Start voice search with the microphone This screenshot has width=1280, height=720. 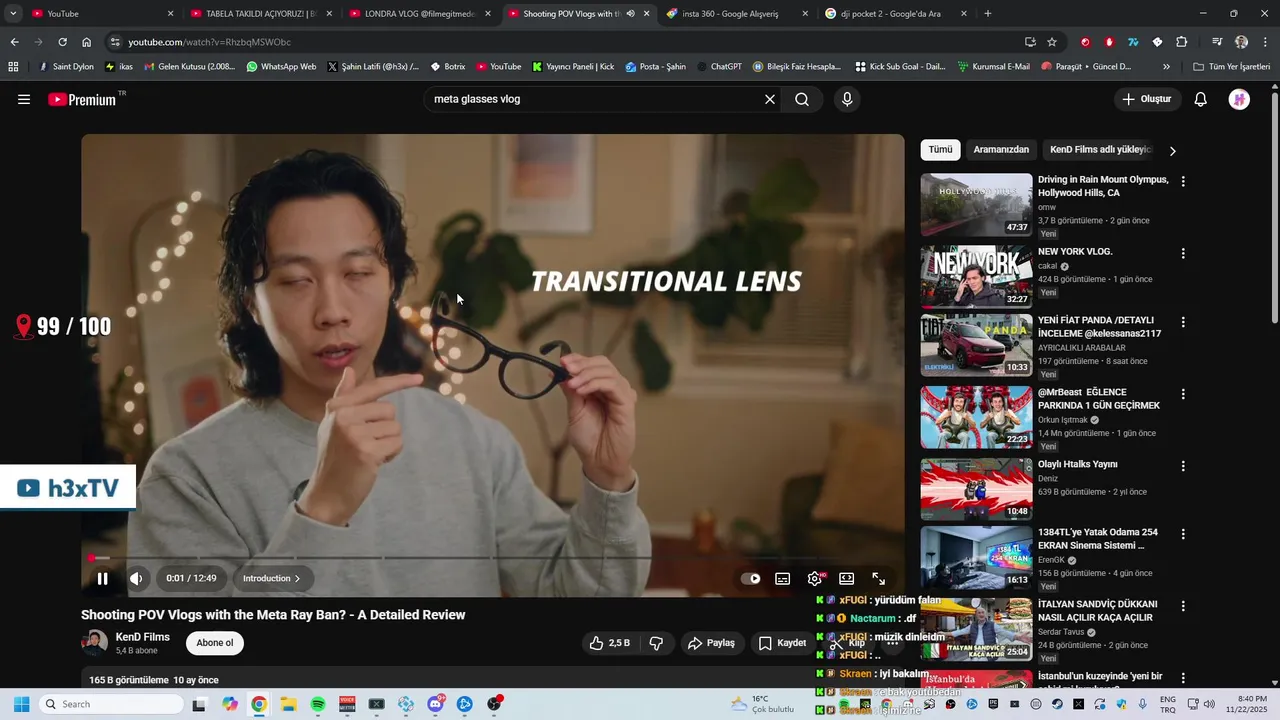point(847,99)
